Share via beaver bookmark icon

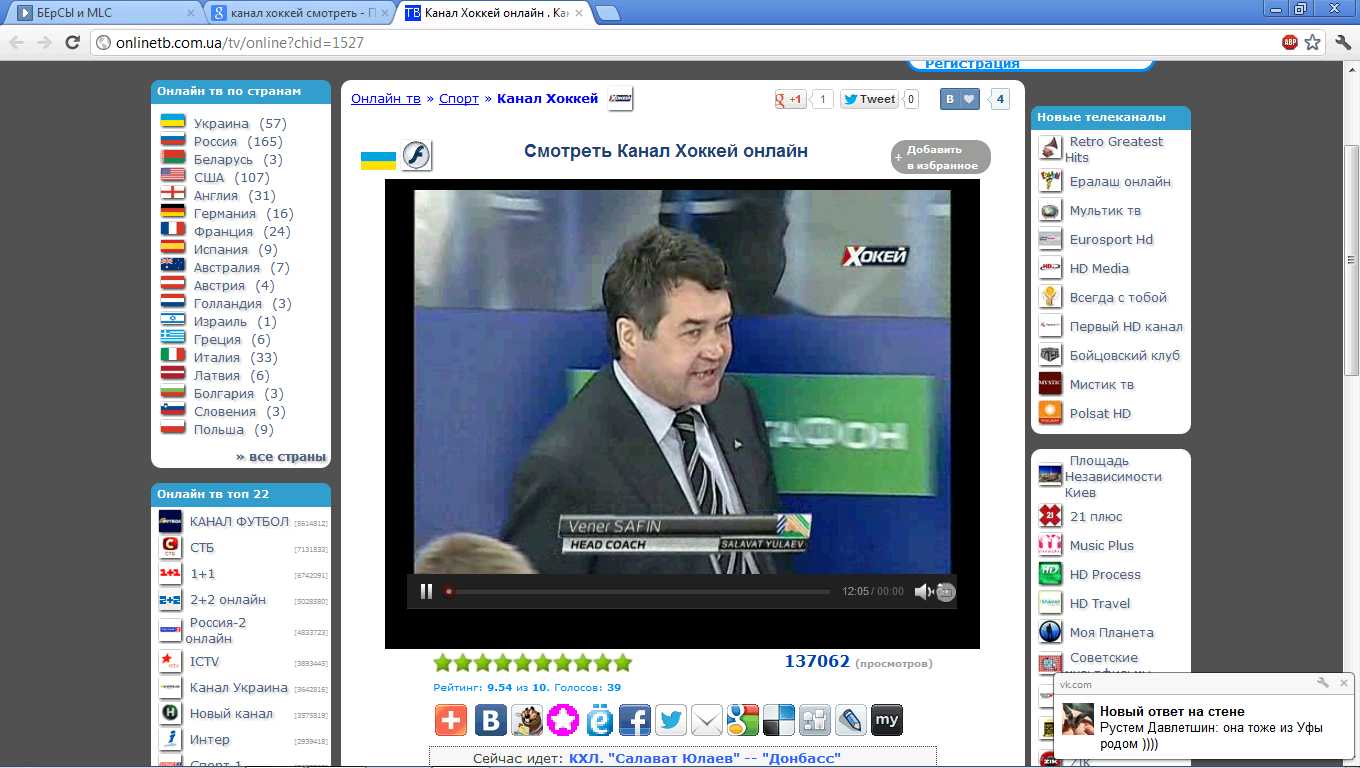527,720
